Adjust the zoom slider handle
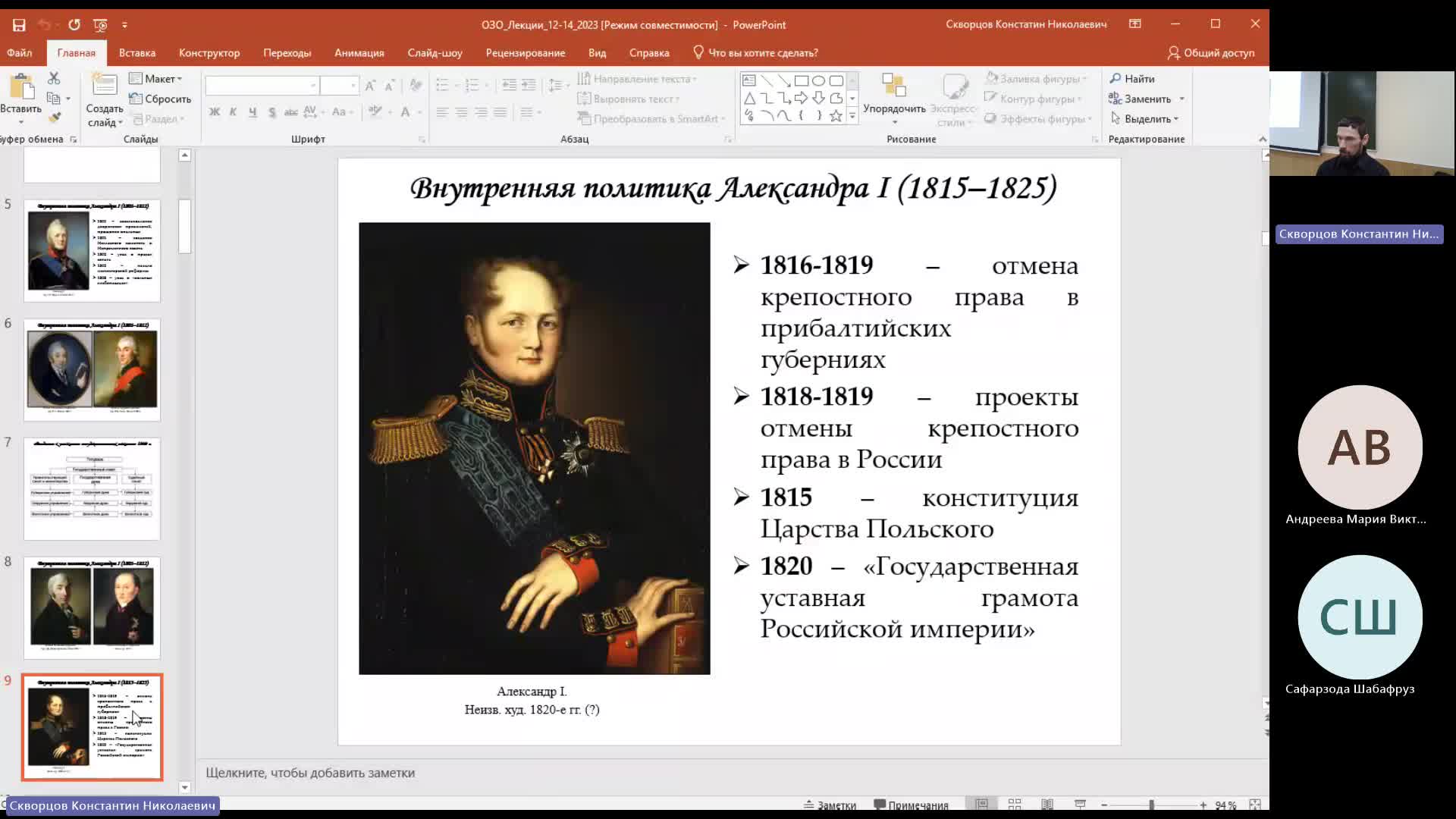The width and height of the screenshot is (1456, 819). point(1151,805)
